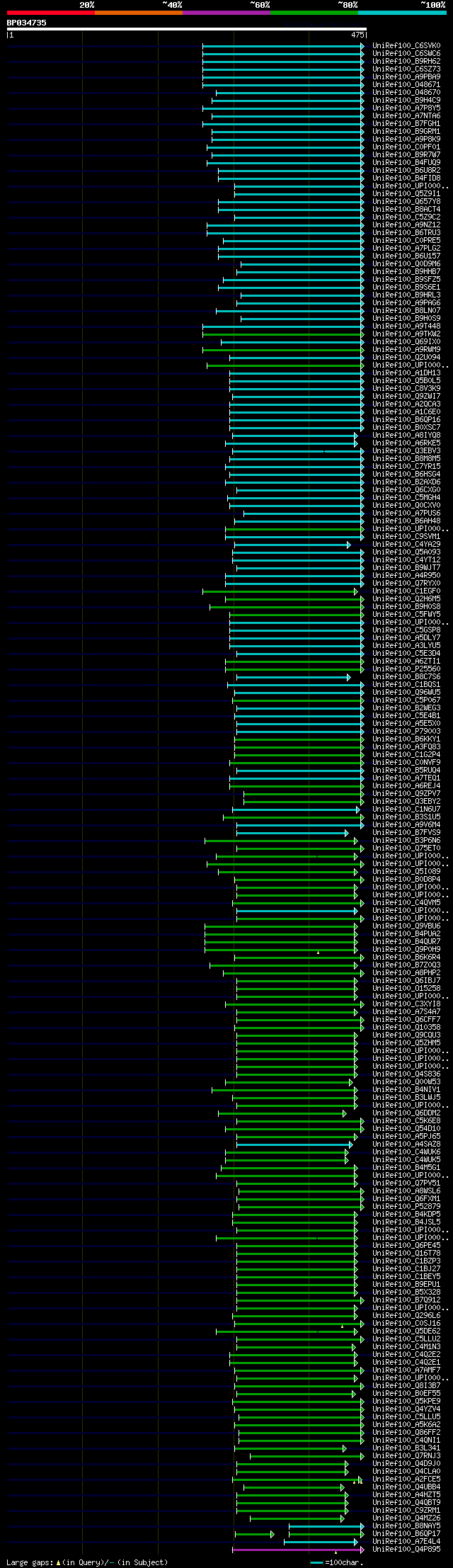Click the green alignment bar for UniRef100_A9RWM9

(283, 350)
